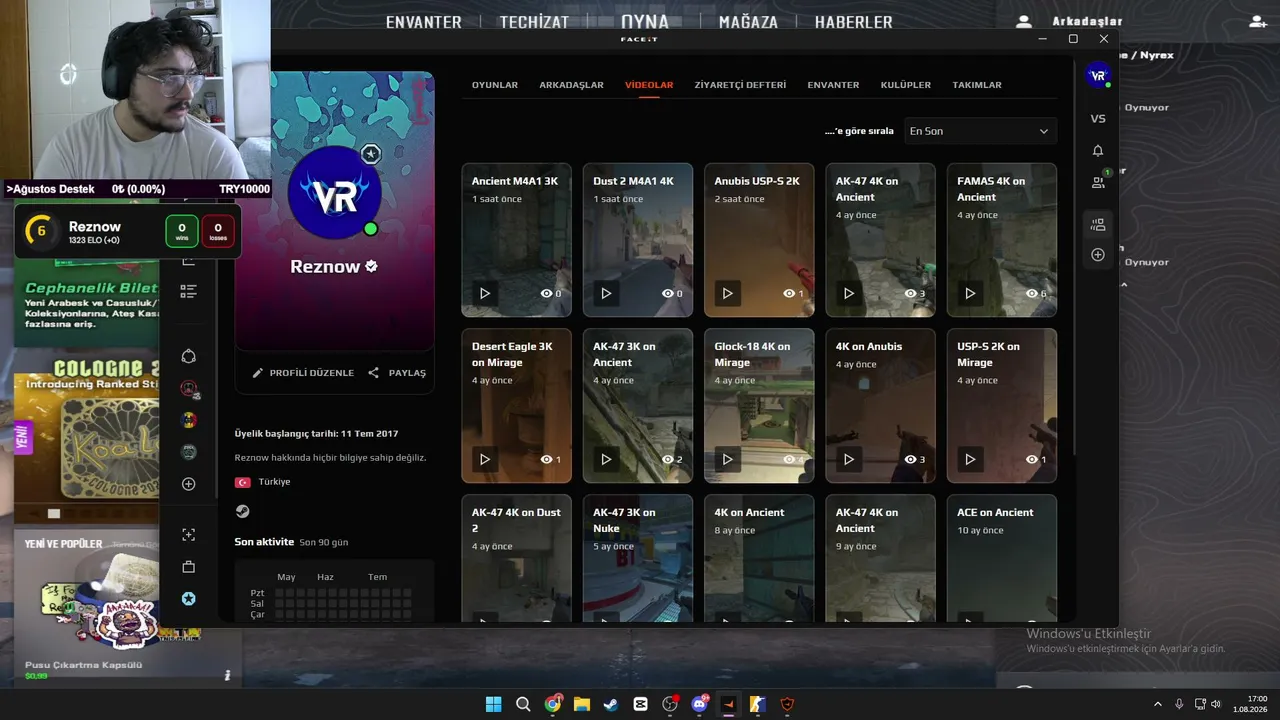Switch to the OYUNLAR tab
The width and height of the screenshot is (1280, 720).
495,85
